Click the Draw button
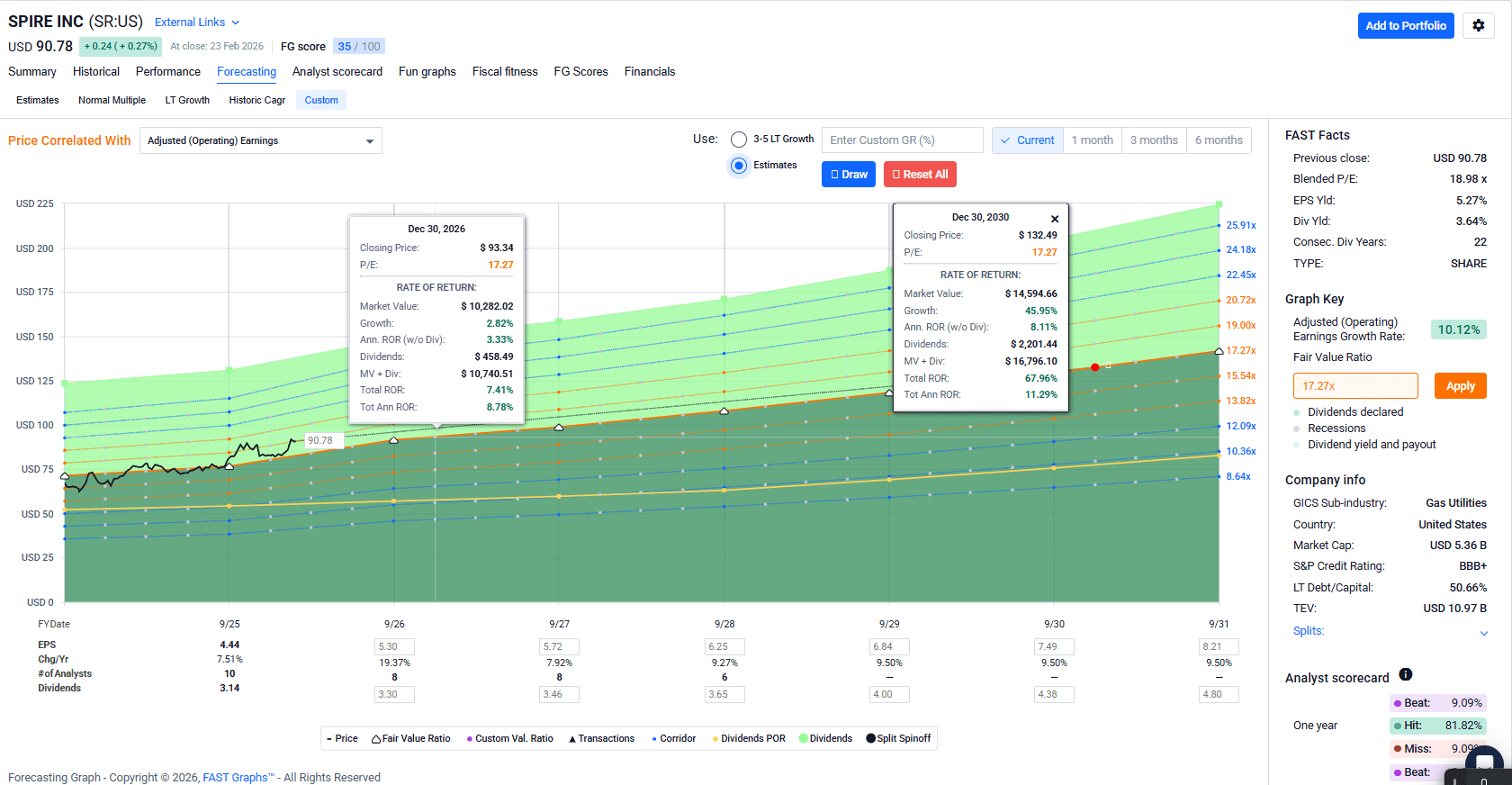This screenshot has width=1512, height=785. coord(849,175)
